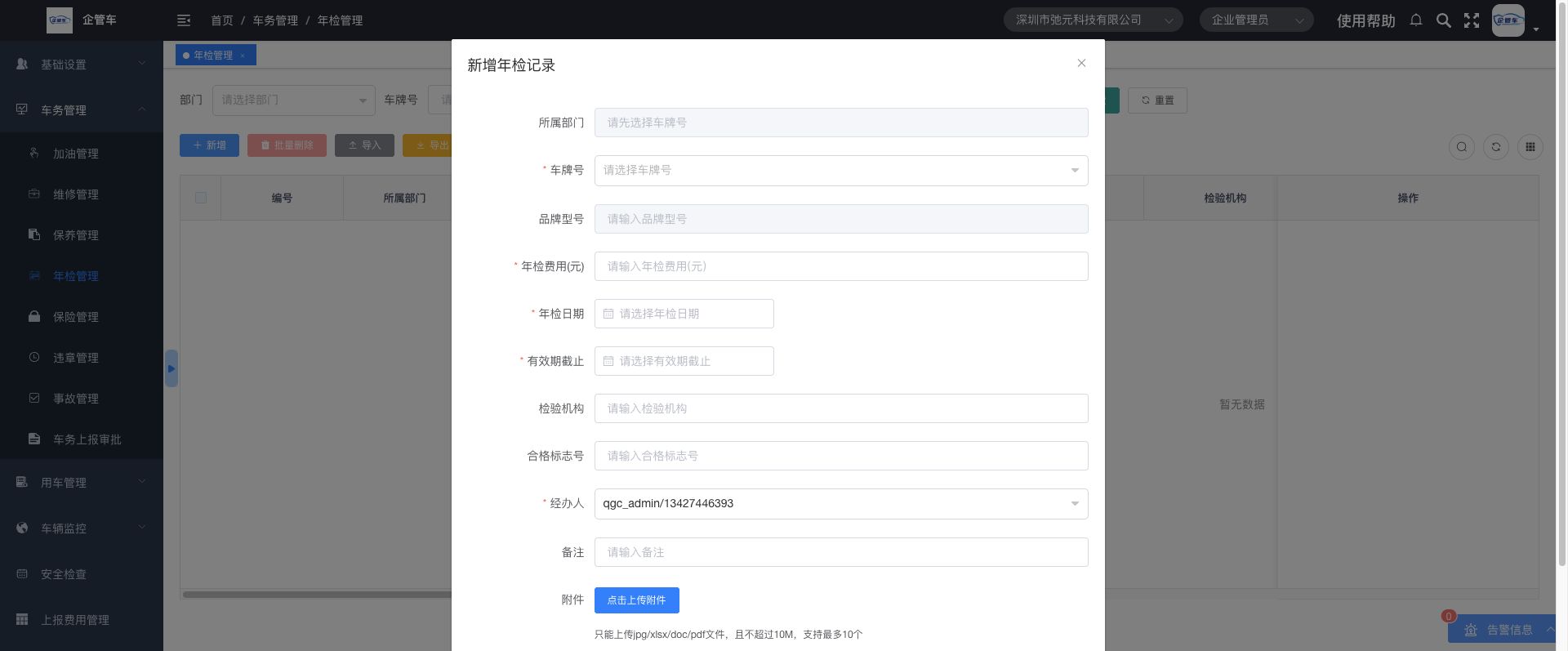This screenshot has width=1568, height=651.
Task: Close the 年检管理 tab with its x
Action: 243,56
